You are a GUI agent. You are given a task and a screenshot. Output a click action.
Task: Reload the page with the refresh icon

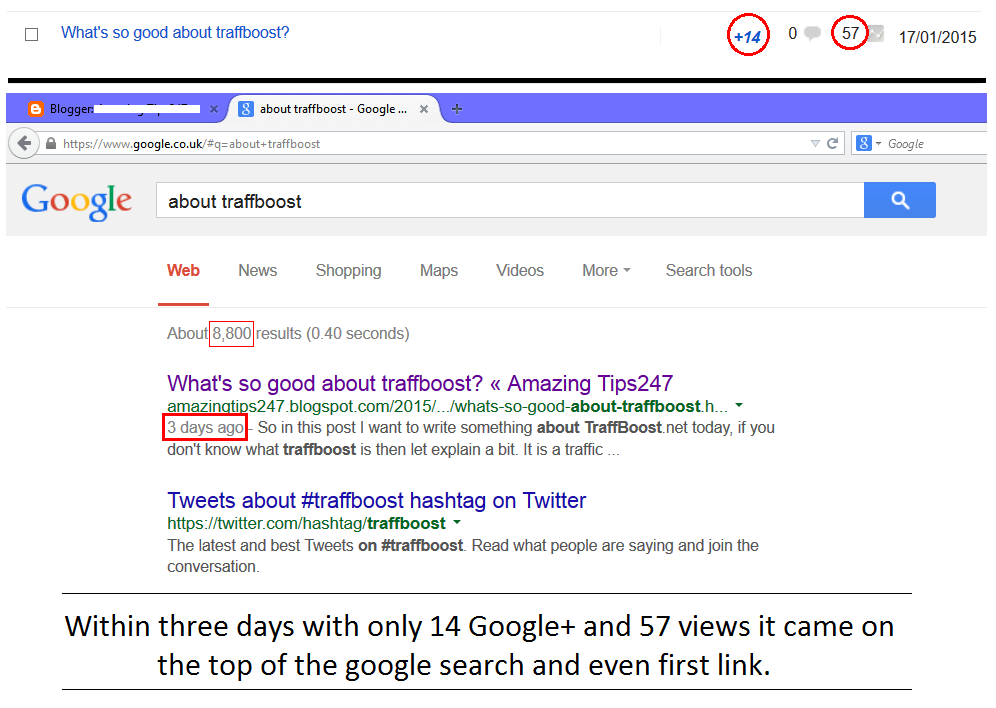[832, 144]
